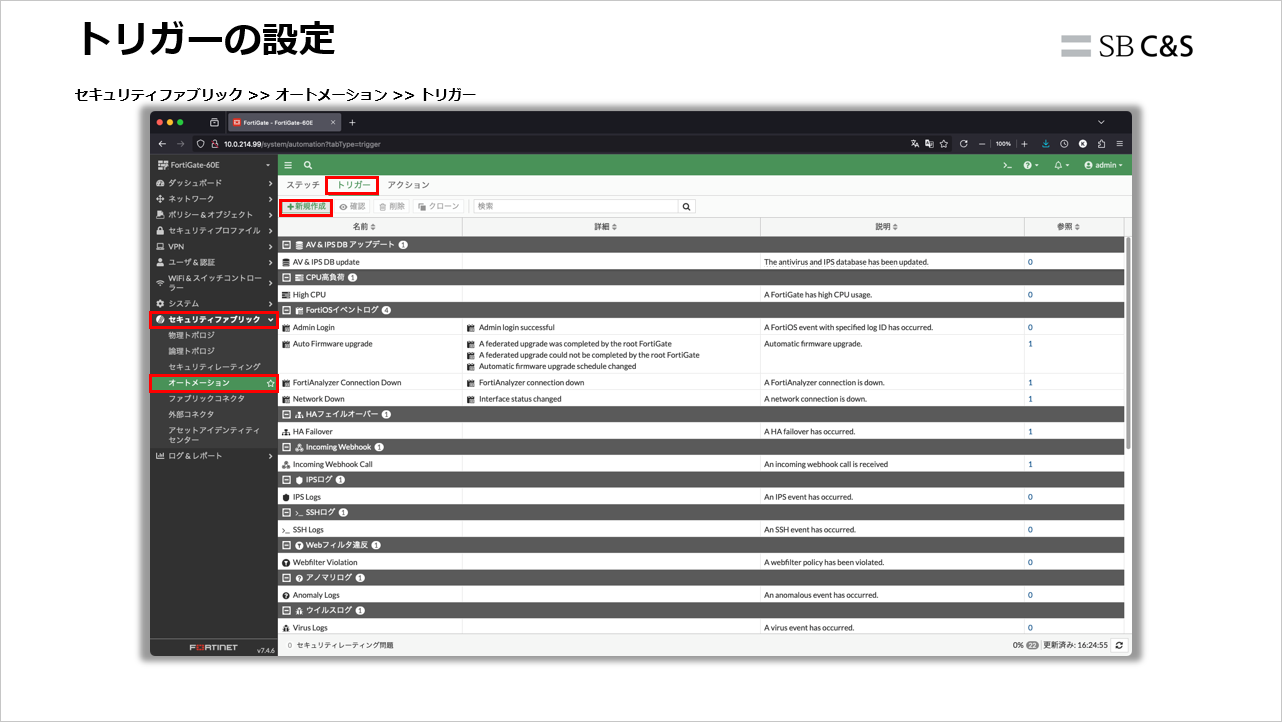Switch to the アクション tab

[408, 185]
